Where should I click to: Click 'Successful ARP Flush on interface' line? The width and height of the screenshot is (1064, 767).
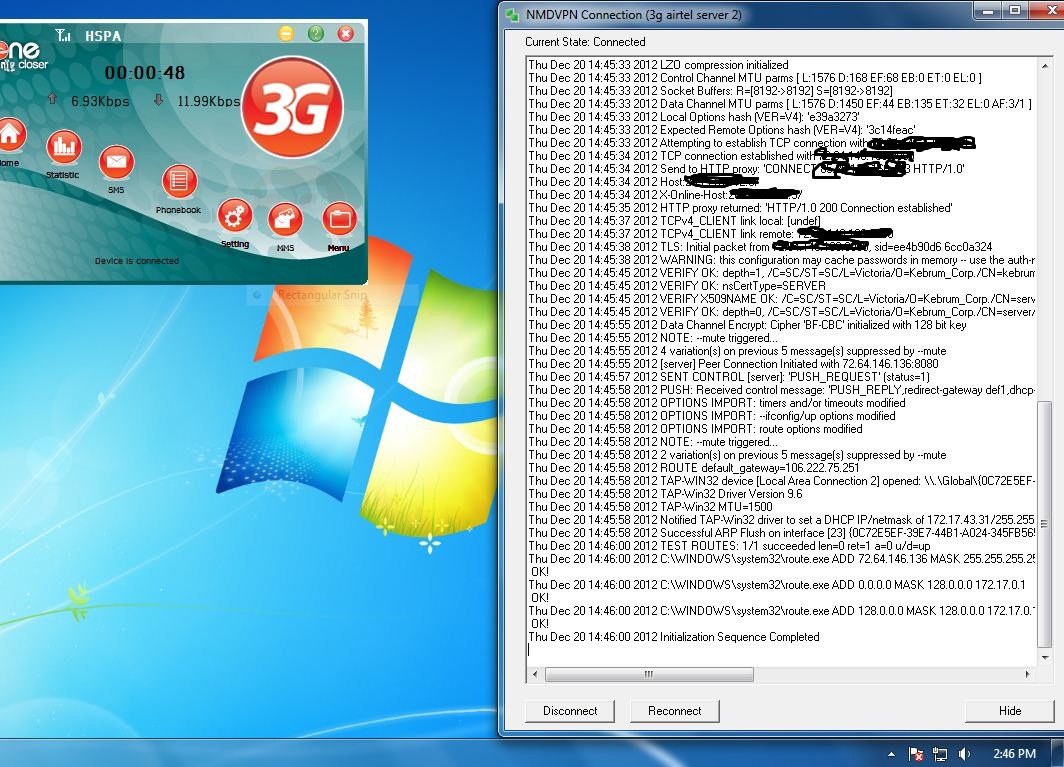[782, 533]
